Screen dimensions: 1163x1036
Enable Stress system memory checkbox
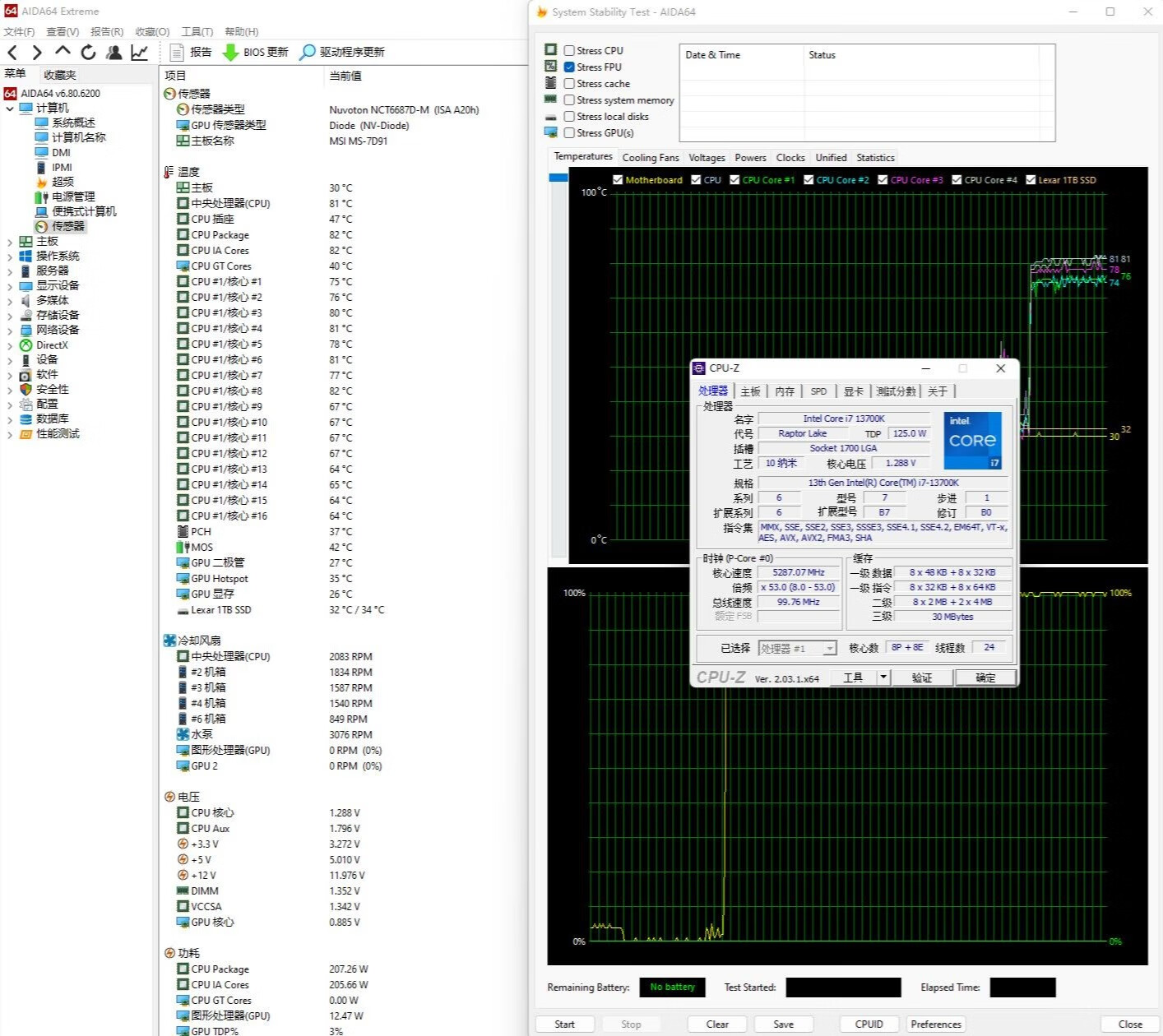(569, 99)
